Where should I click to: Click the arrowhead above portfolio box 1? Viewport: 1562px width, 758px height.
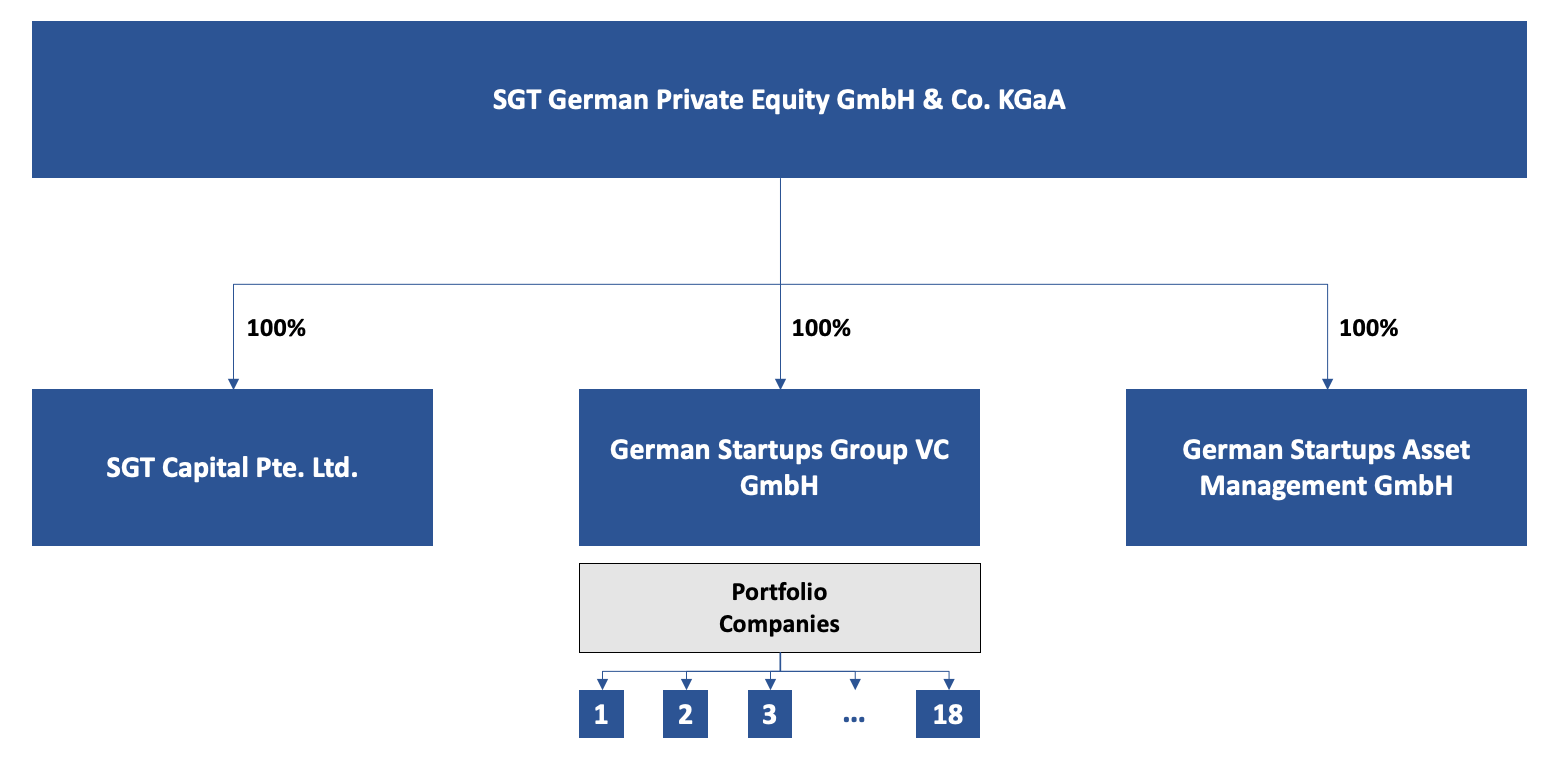(601, 685)
